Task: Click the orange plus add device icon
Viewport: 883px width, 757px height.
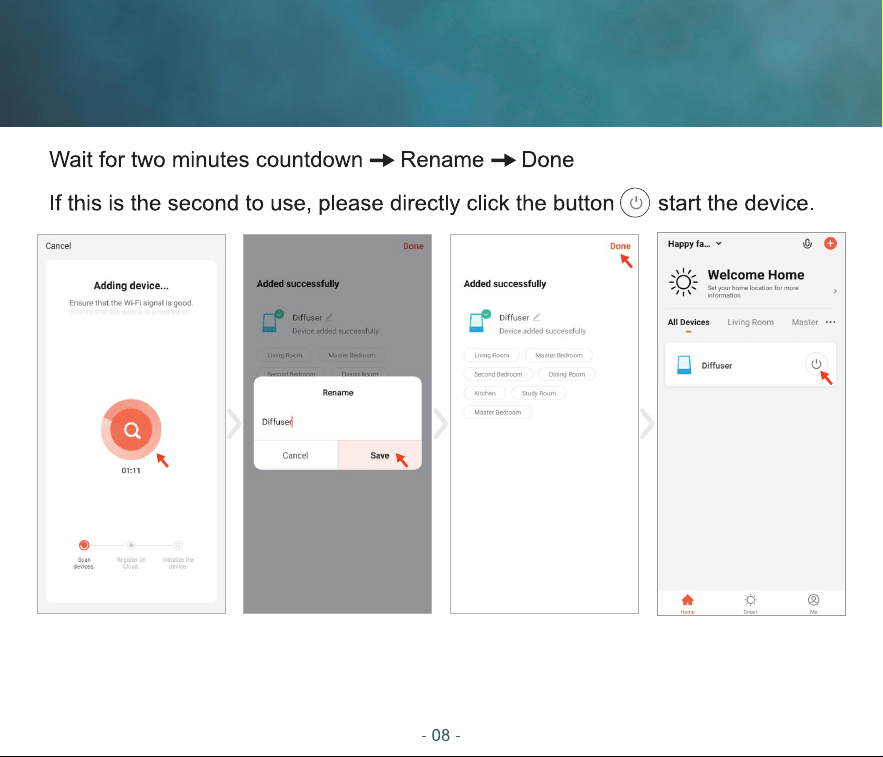Action: coord(830,243)
